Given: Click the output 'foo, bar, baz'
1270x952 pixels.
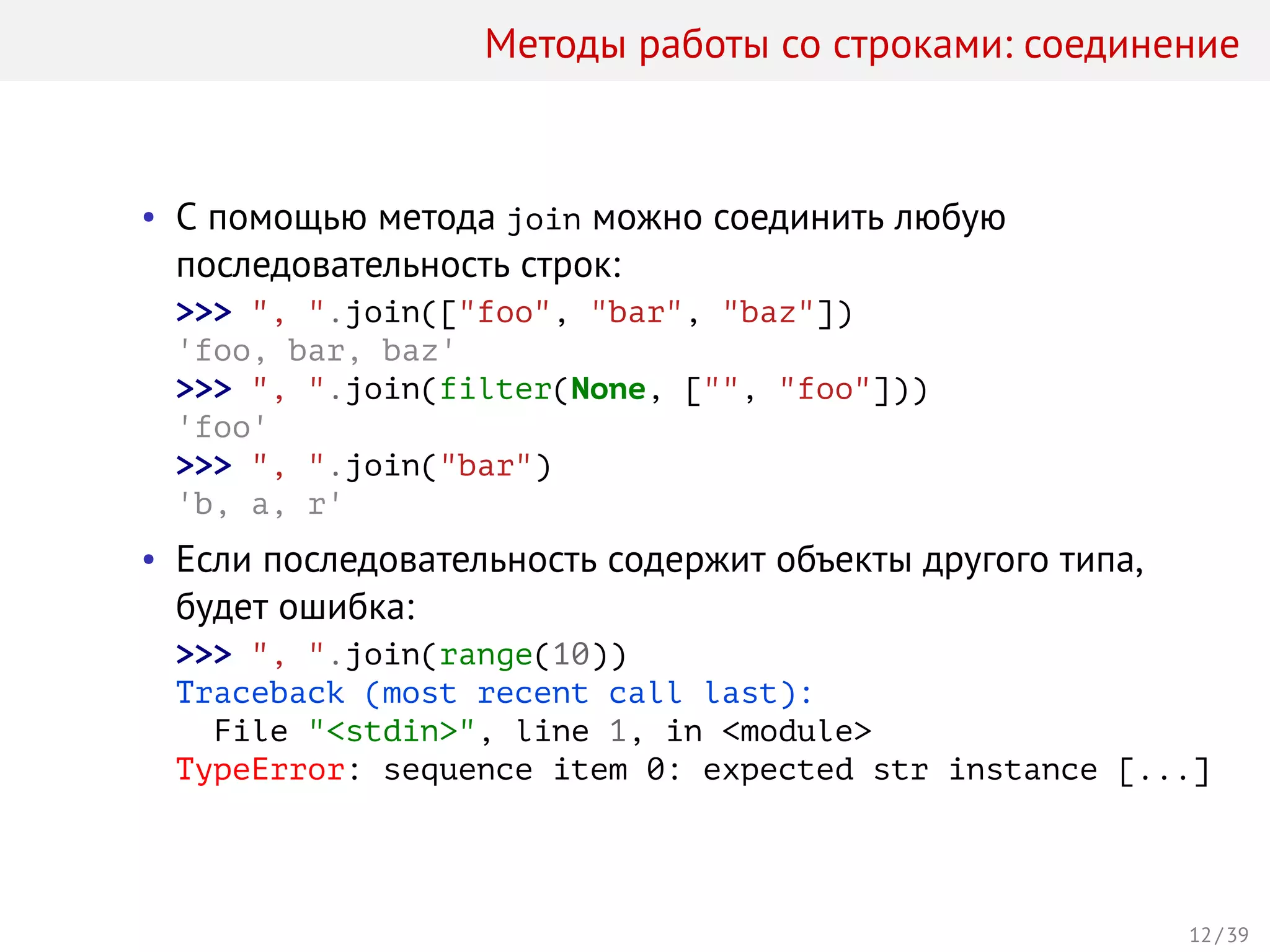Looking at the screenshot, I should (316, 351).
